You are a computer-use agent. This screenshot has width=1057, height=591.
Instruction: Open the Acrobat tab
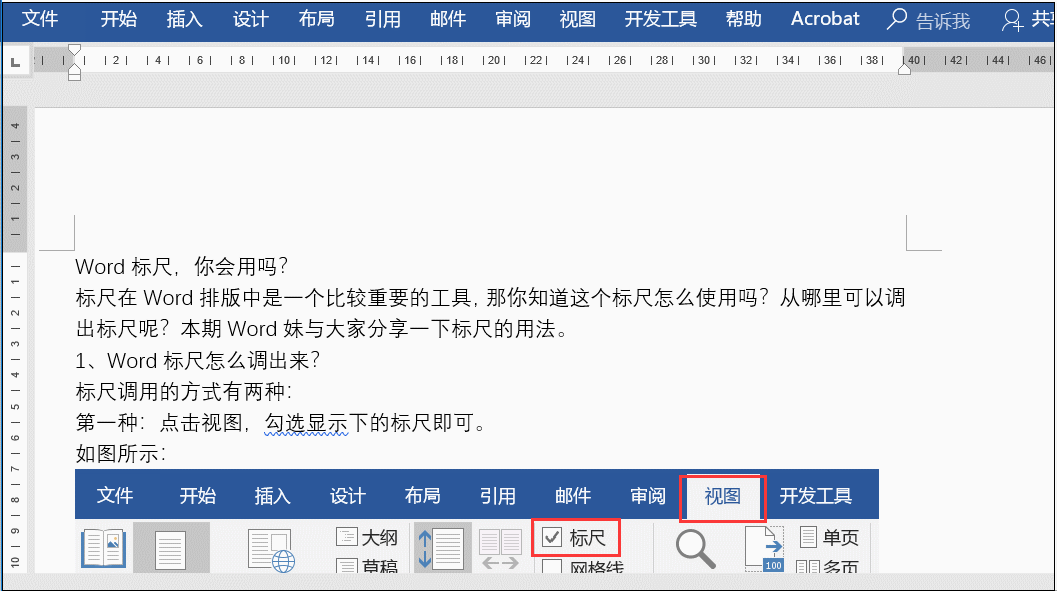coord(824,18)
